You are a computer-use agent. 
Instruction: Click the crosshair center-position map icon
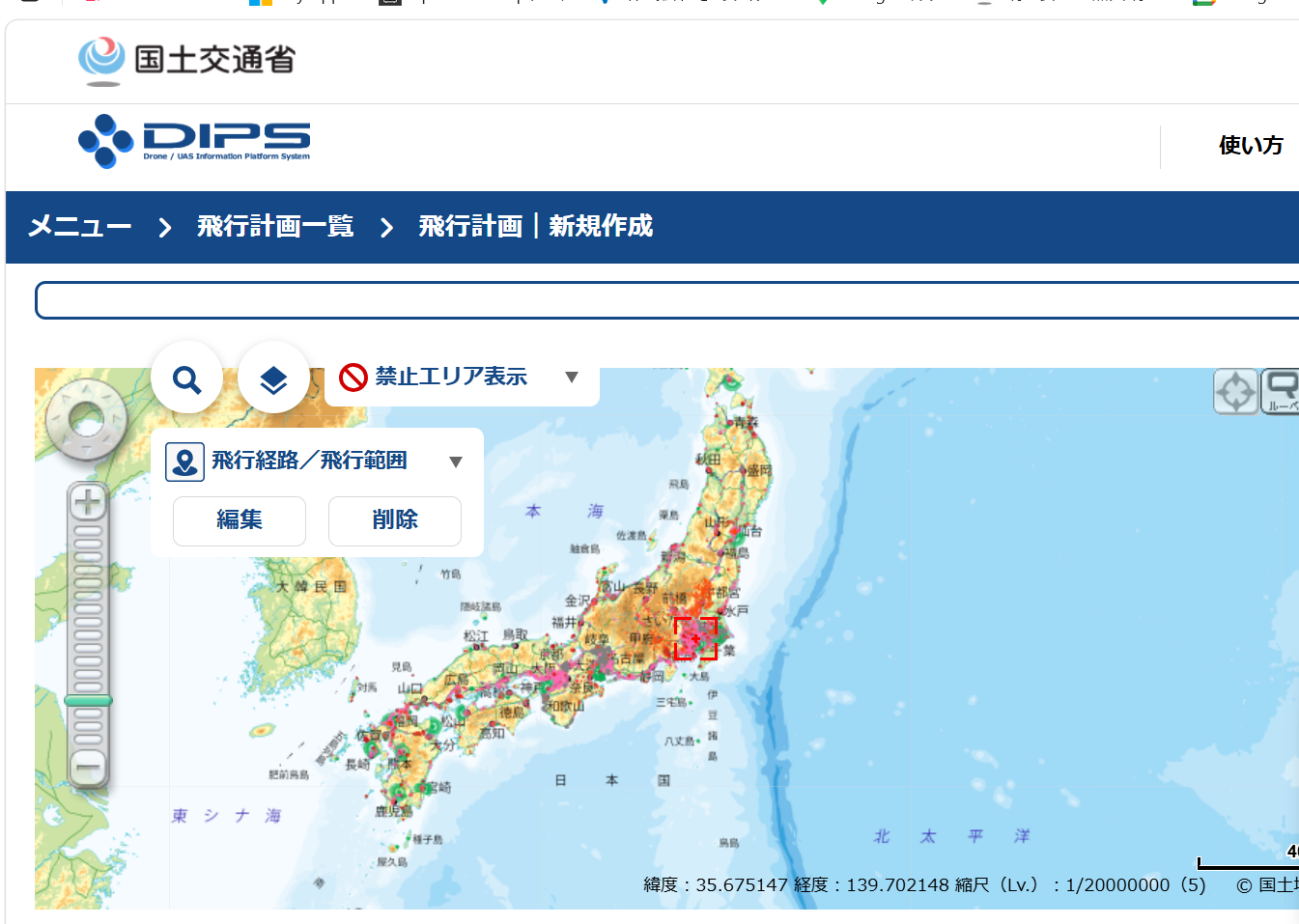[x=1235, y=392]
